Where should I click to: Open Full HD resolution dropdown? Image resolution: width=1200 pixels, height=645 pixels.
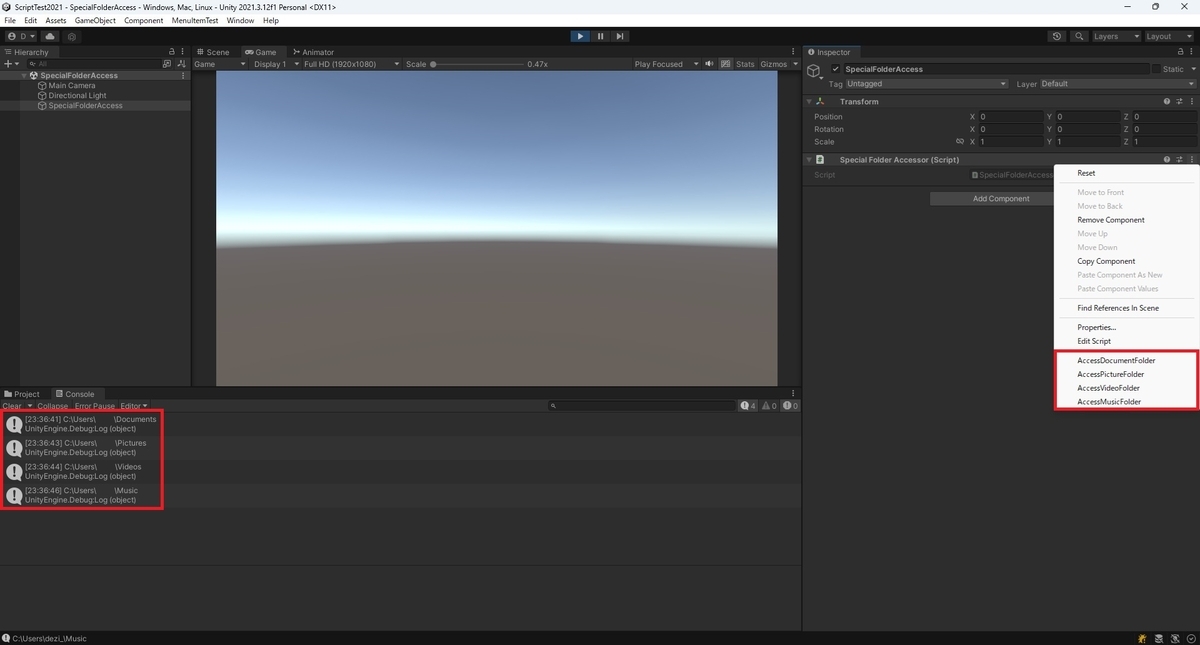pyautogui.click(x=349, y=64)
